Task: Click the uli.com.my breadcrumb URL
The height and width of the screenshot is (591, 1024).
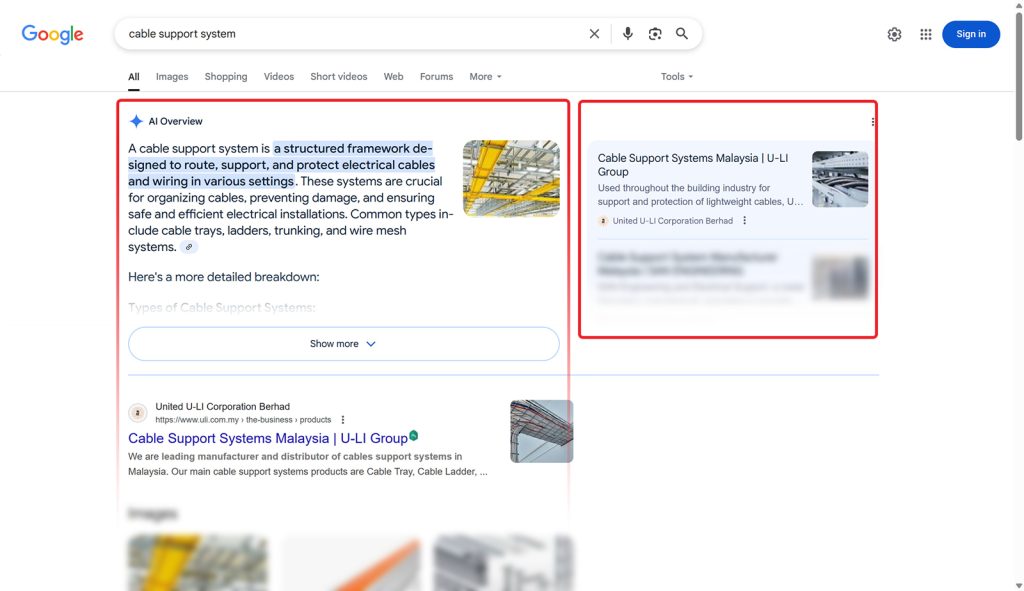Action: [243, 420]
